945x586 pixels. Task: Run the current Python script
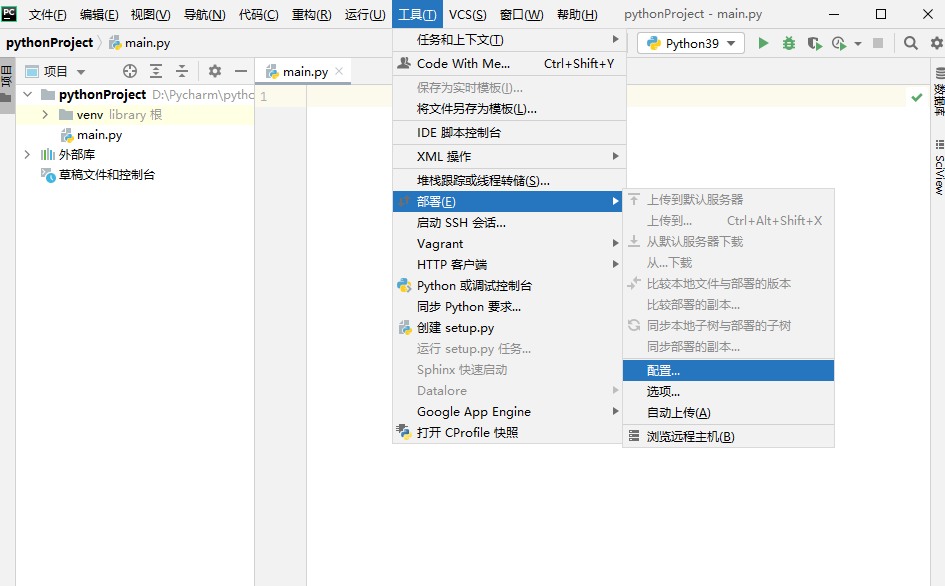coord(764,44)
